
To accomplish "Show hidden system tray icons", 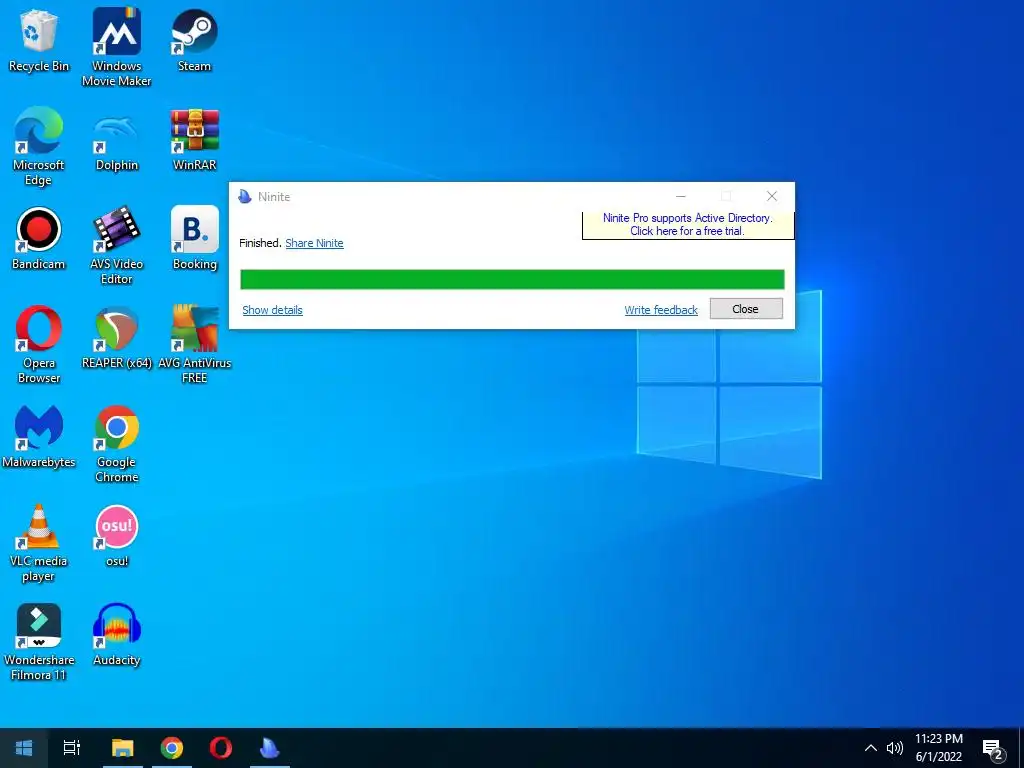I will (871, 748).
